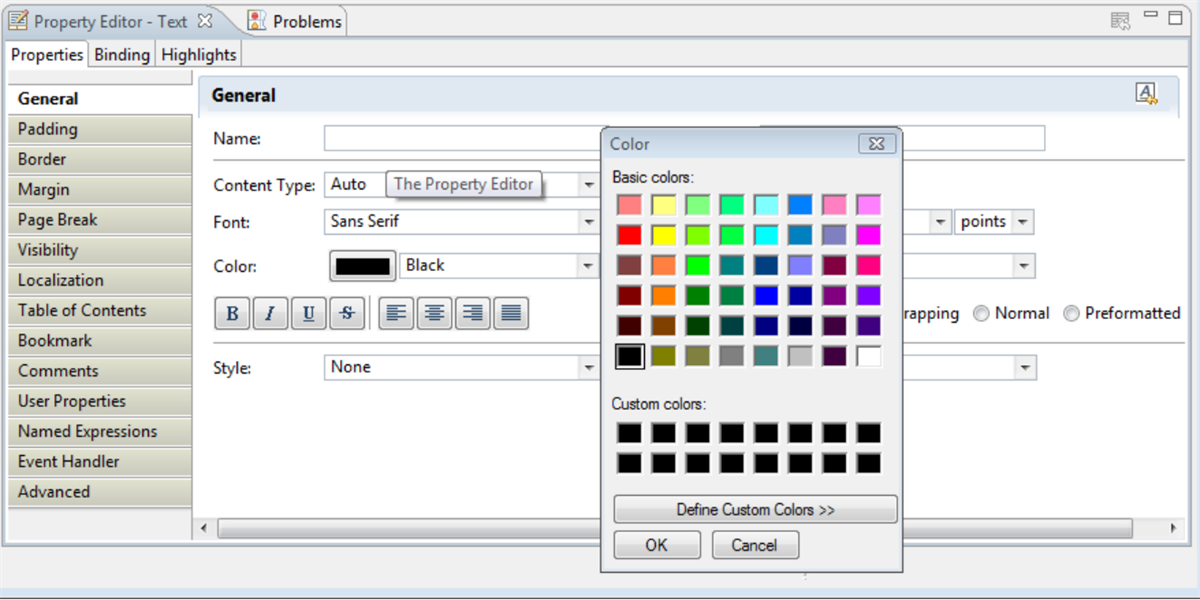The width and height of the screenshot is (1200, 600).
Task: Toggle Strikethrough text formatting
Action: pos(346,314)
